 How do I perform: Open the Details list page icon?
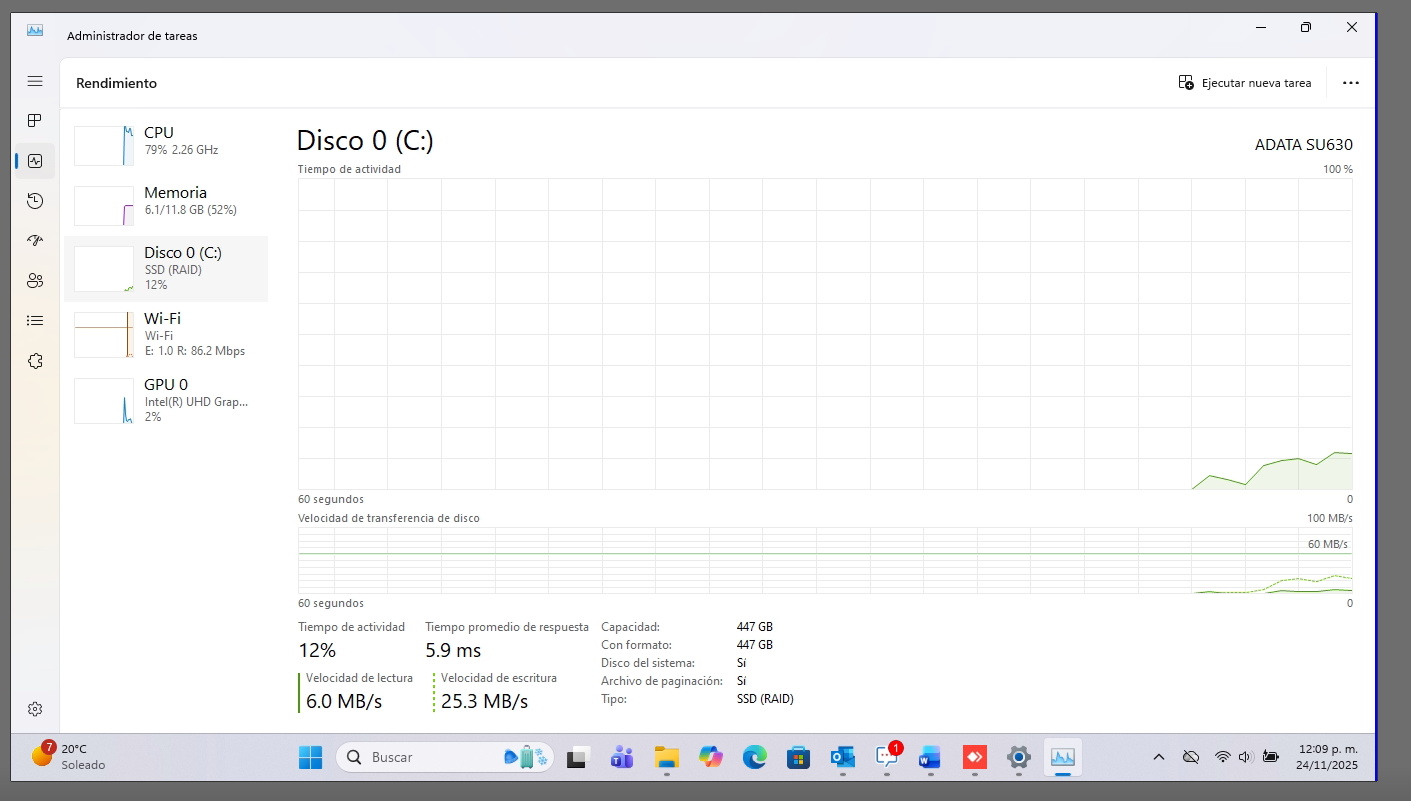35,321
